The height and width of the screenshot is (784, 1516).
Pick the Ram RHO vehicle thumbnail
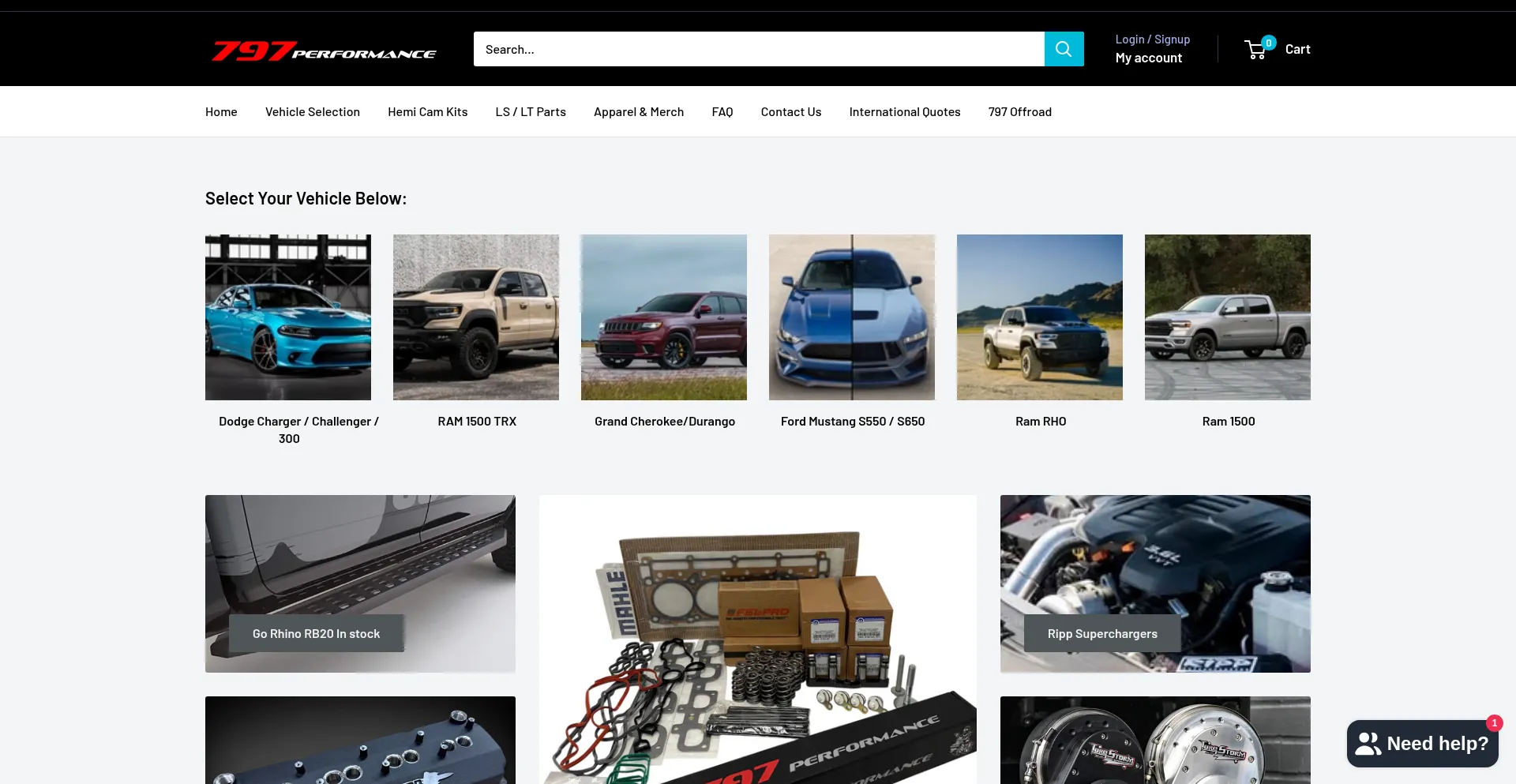click(x=1039, y=317)
